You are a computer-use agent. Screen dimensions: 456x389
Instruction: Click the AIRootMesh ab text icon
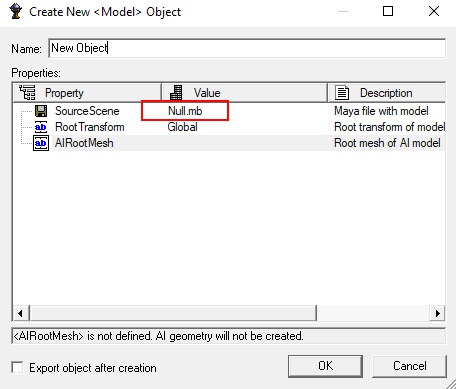click(x=41, y=143)
